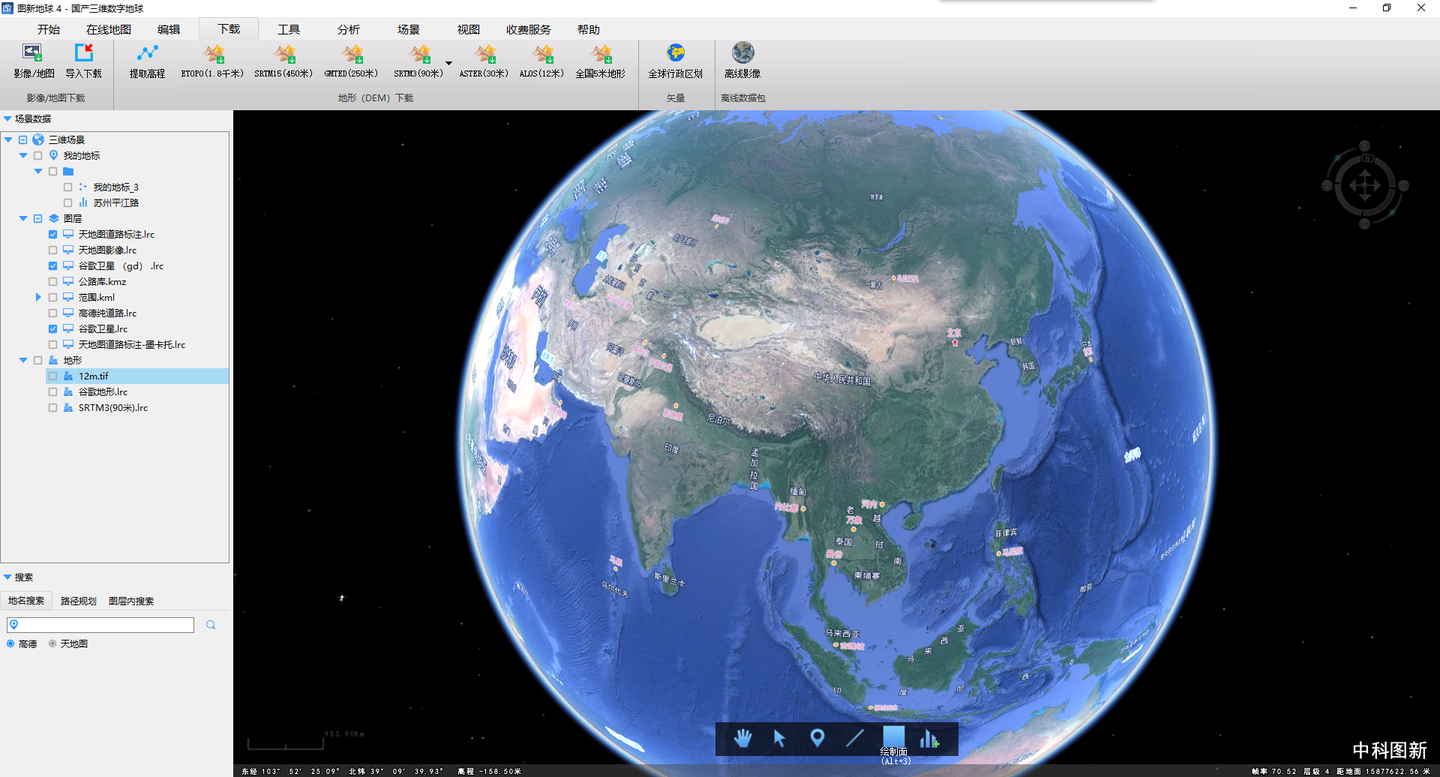The image size is (1440, 777).
Task: Click the search magnifier button
Action: pos(210,625)
